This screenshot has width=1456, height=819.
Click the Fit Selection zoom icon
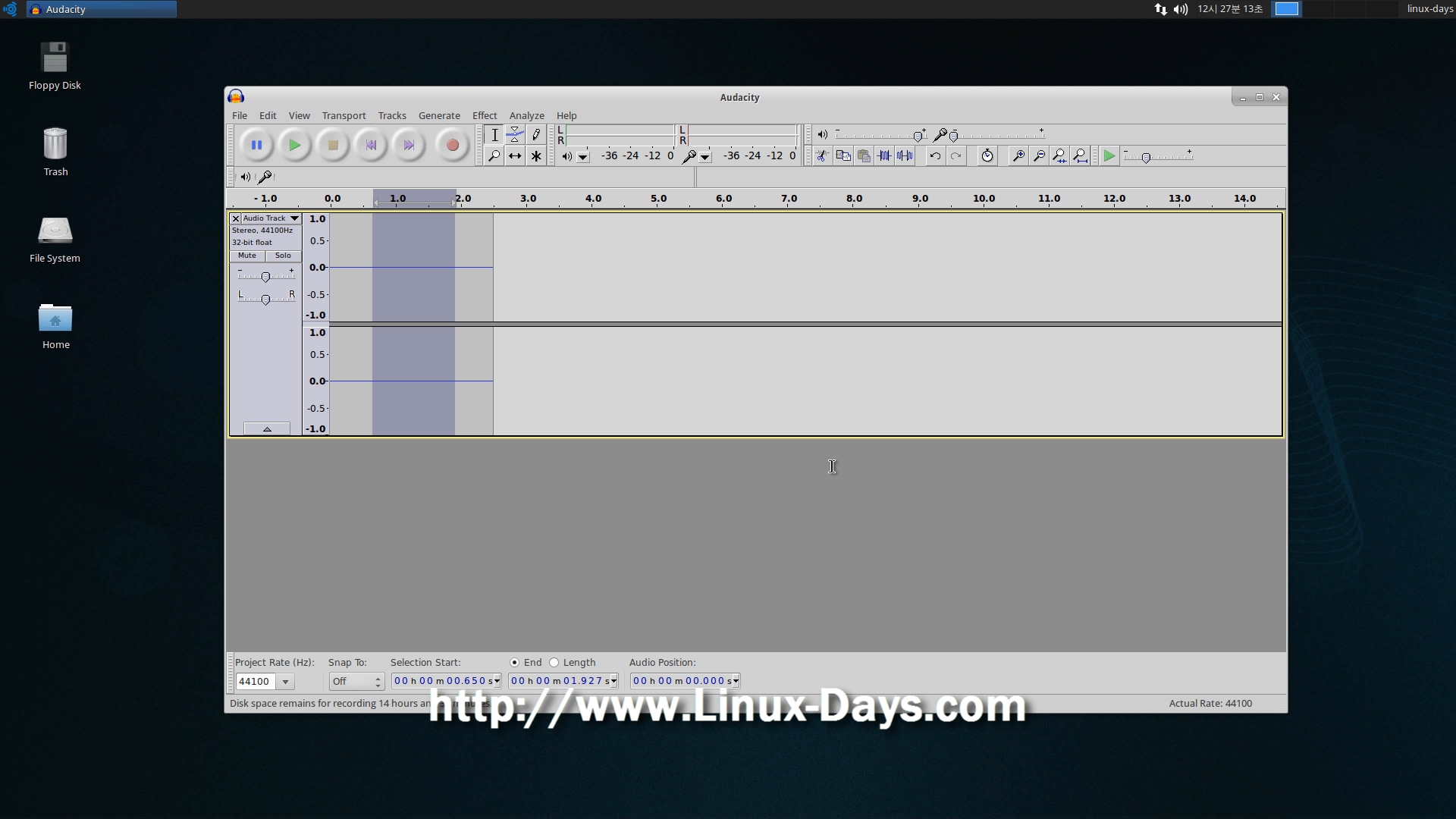click(1059, 155)
